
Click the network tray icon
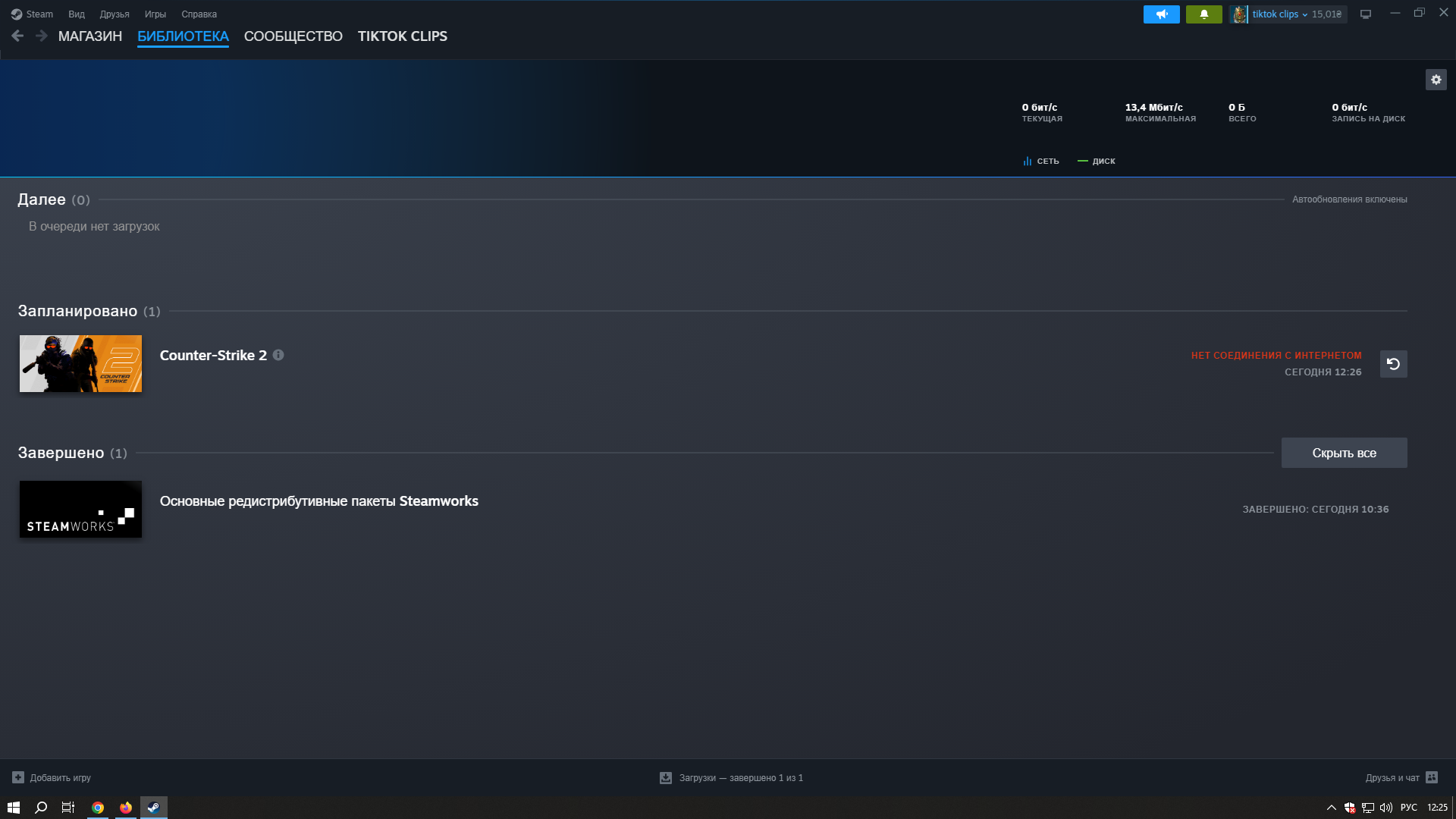click(x=1368, y=808)
